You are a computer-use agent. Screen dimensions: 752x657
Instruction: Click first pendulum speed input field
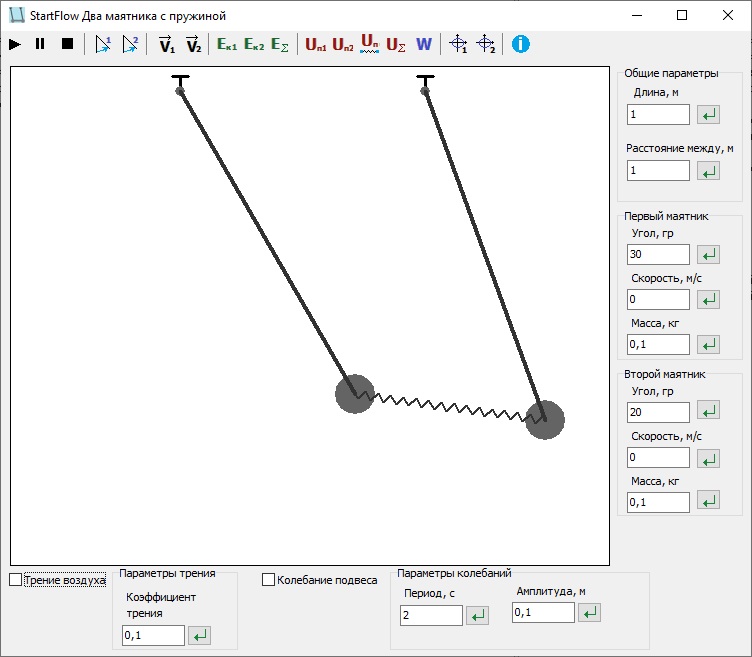658,300
